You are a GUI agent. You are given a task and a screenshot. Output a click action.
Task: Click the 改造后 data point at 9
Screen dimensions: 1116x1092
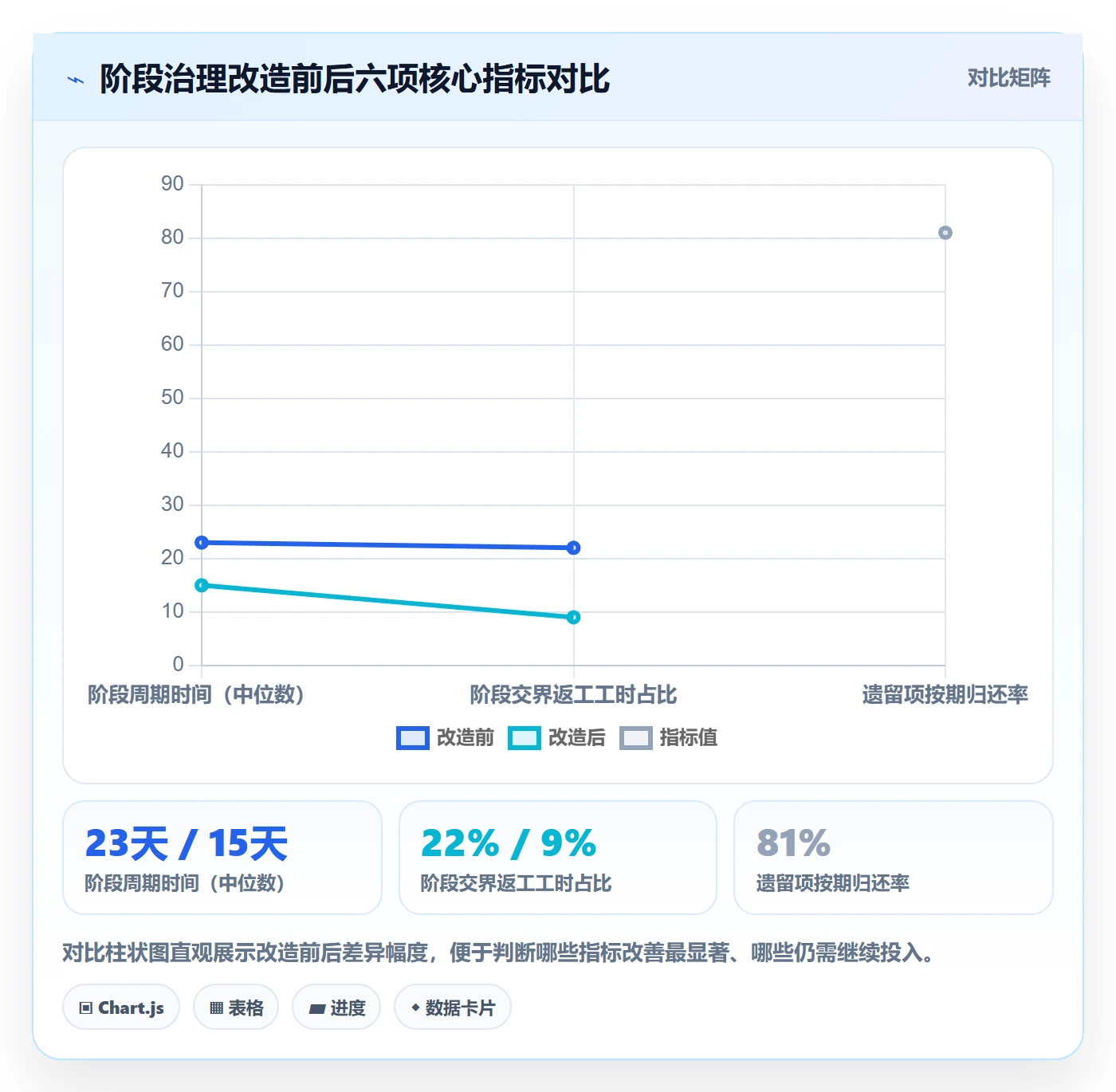[x=573, y=617]
